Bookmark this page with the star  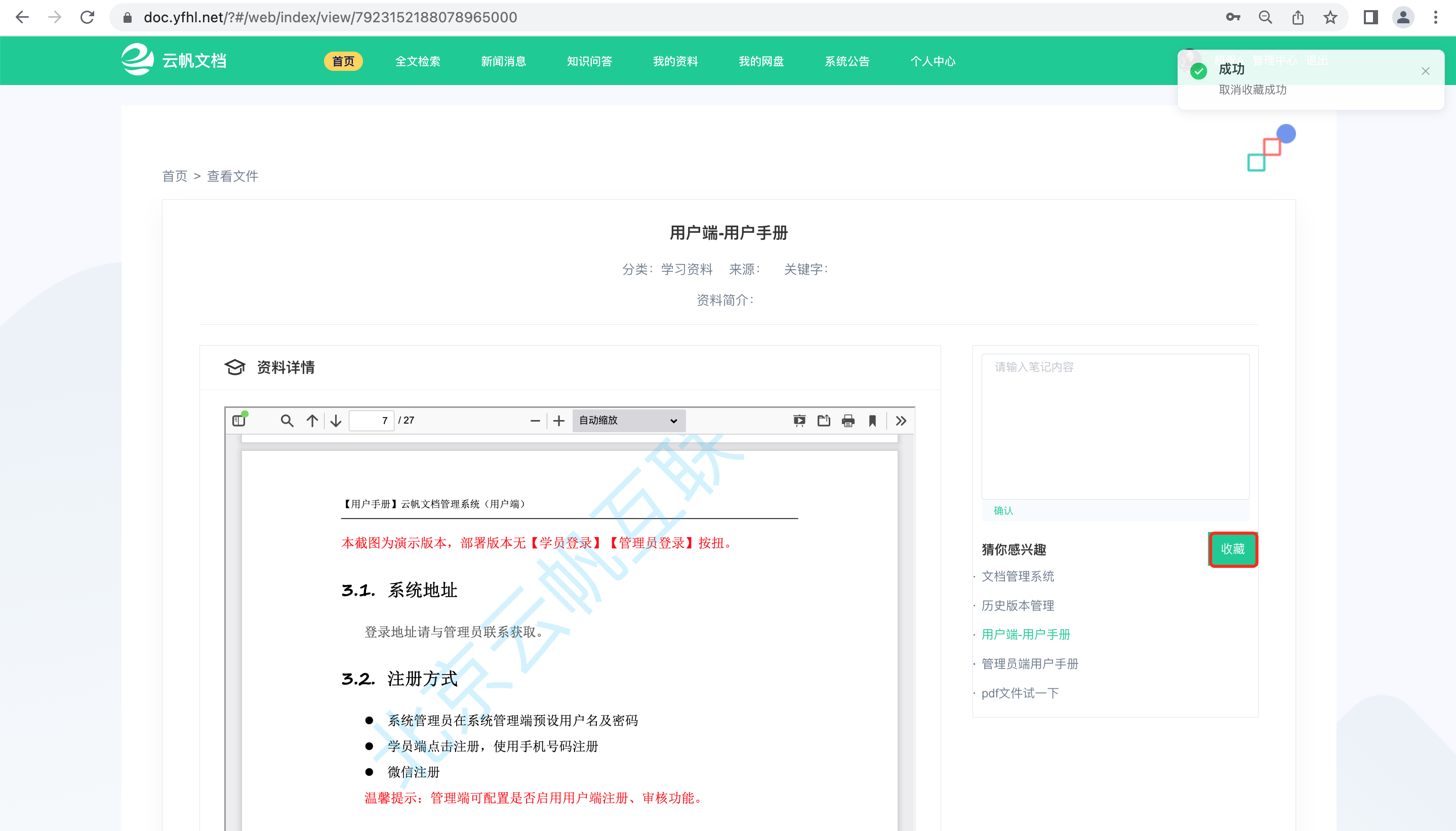(1330, 17)
